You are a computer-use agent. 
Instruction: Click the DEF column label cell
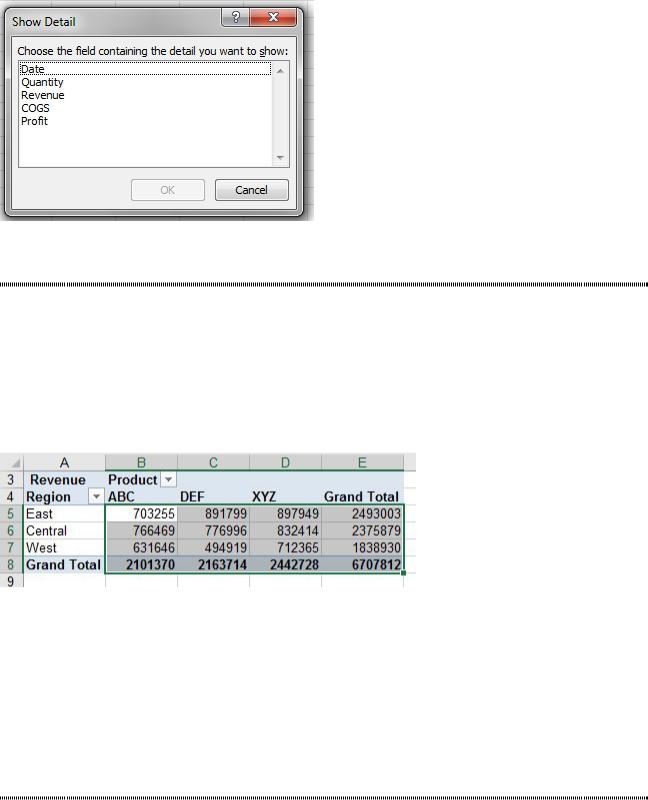[213, 496]
